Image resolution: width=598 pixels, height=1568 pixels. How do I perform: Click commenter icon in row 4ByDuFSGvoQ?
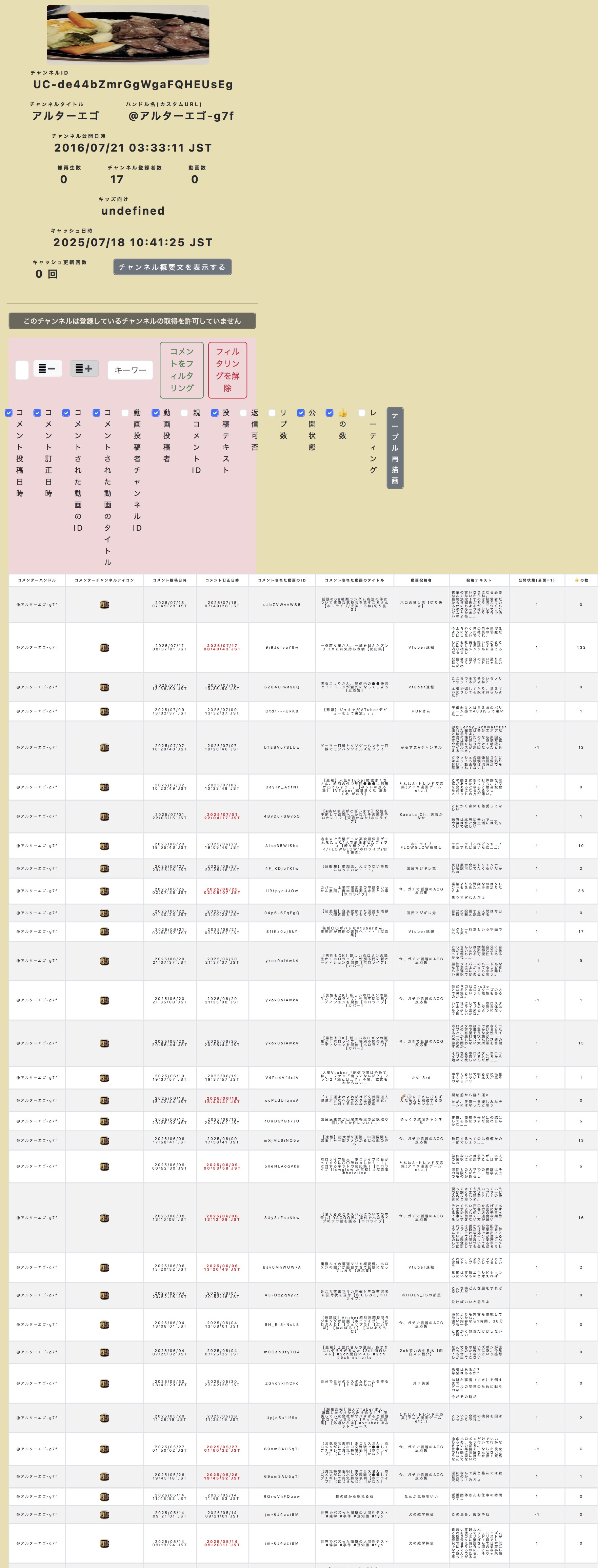tap(105, 816)
